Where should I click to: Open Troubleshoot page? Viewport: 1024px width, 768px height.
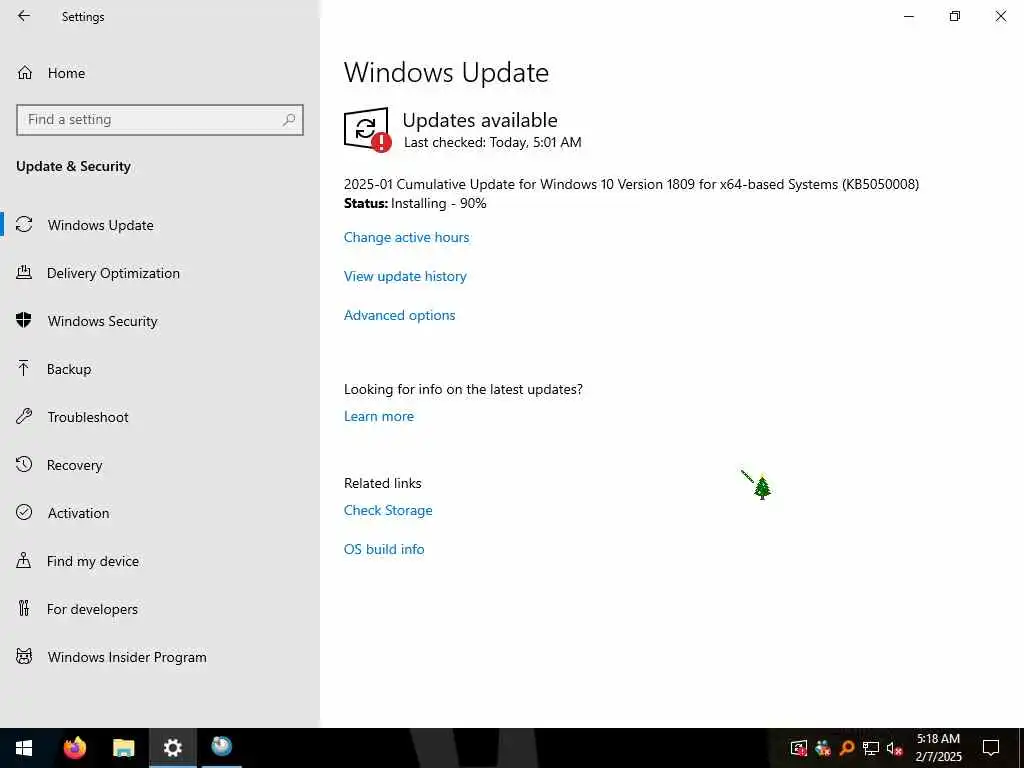point(160,417)
